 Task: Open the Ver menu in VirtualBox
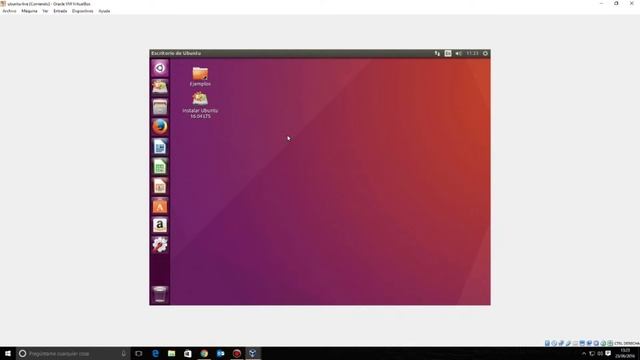coord(45,11)
